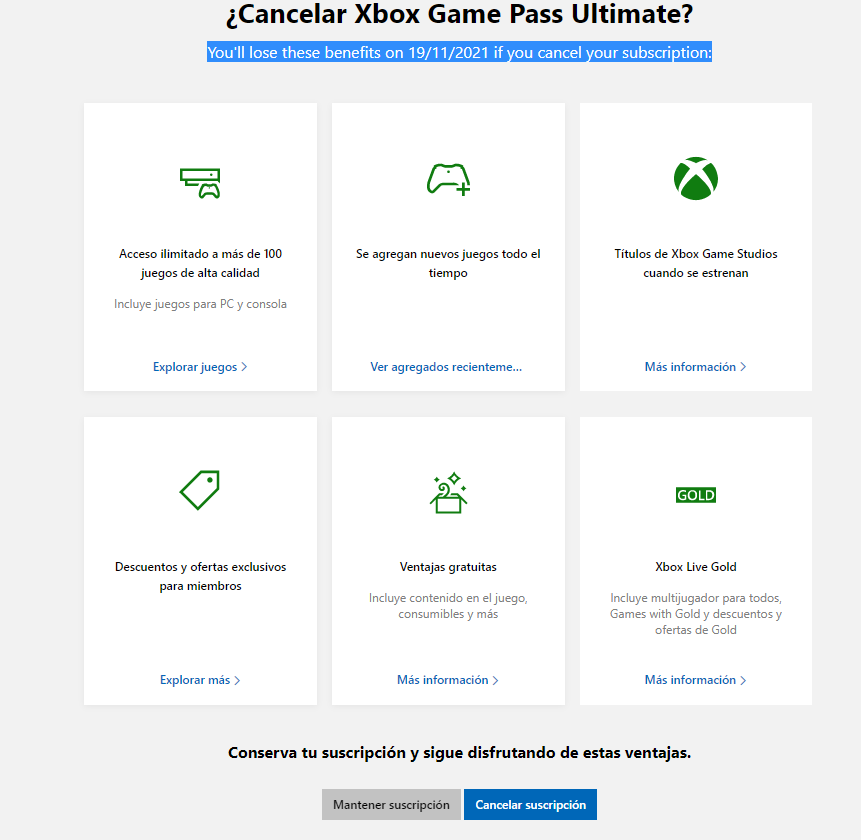This screenshot has width=861, height=840.
Task: Click the 'Ventajas gratuitas' title
Action: (x=448, y=567)
